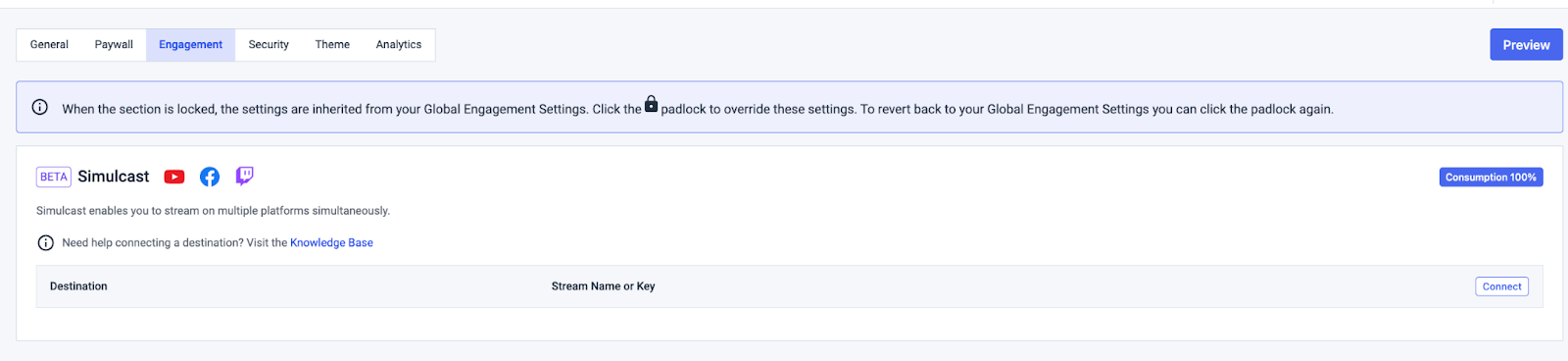The image size is (1568, 361).
Task: Go to the Security tab
Action: (269, 45)
